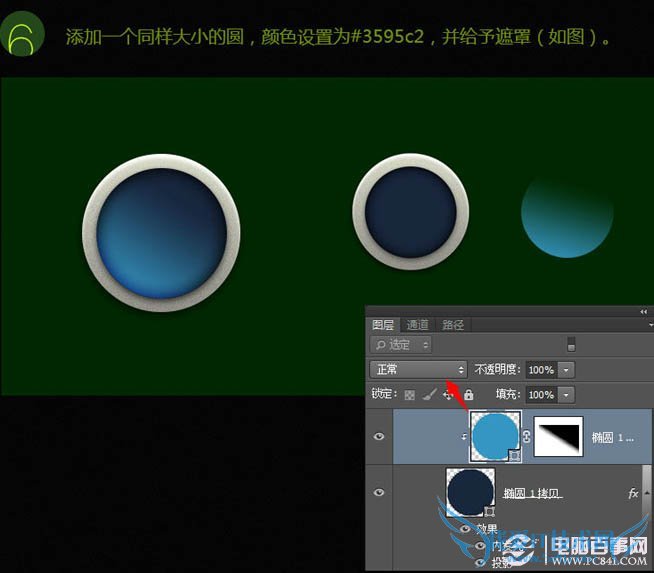Screen dimensions: 654x573
Task: Click the mask link chain icon on 椭圆 1 layer
Action: [527, 437]
